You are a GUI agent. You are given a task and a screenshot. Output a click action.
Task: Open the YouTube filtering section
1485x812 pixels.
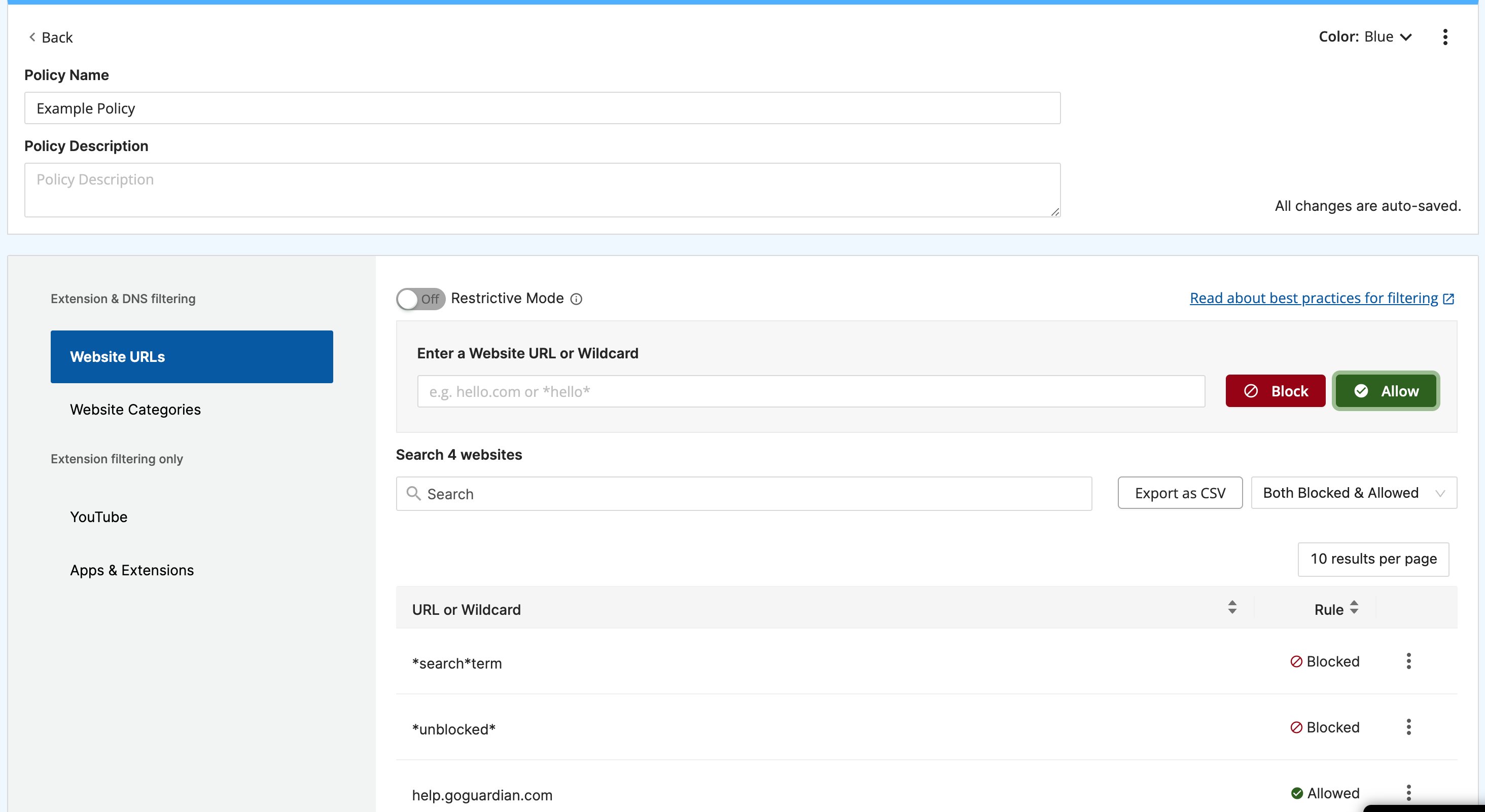point(98,517)
